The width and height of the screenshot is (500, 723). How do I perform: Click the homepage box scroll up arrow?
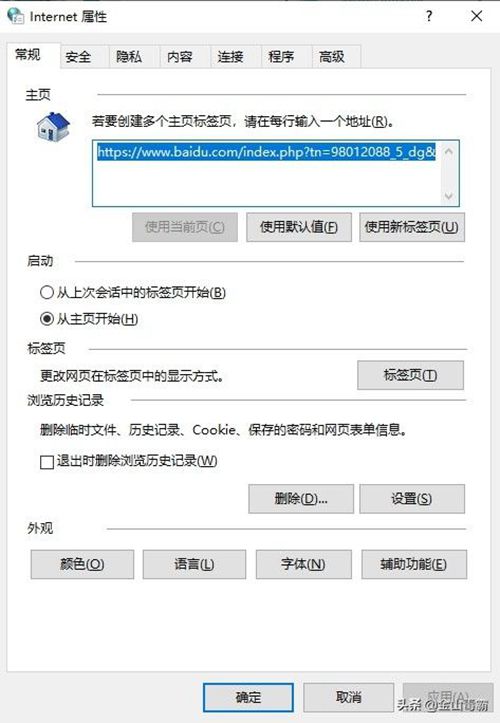pos(448,151)
